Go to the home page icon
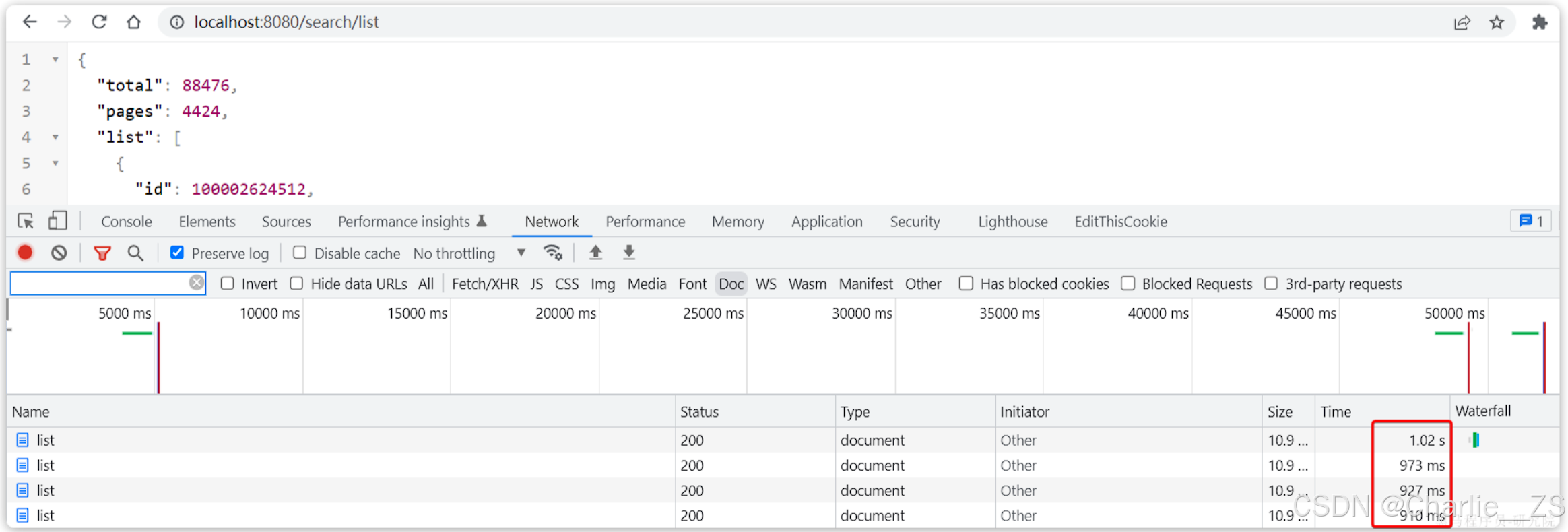Viewport: 1568px width, 532px height. pos(133,22)
